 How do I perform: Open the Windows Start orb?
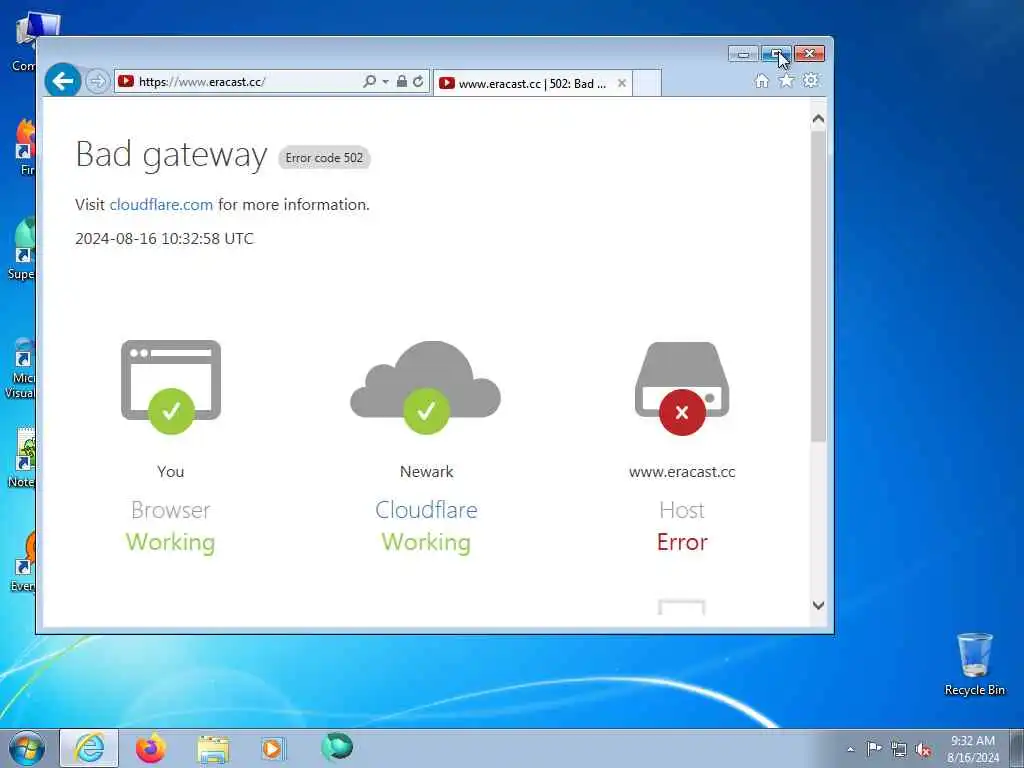pos(27,748)
